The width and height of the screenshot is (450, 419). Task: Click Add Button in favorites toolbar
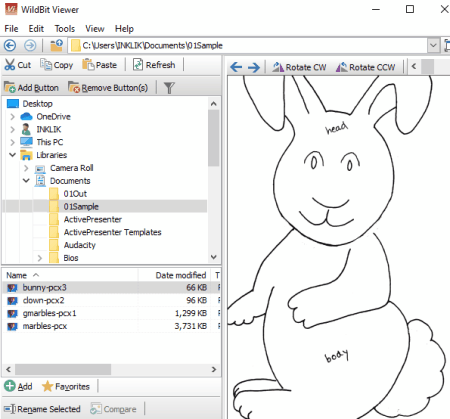tap(31, 88)
